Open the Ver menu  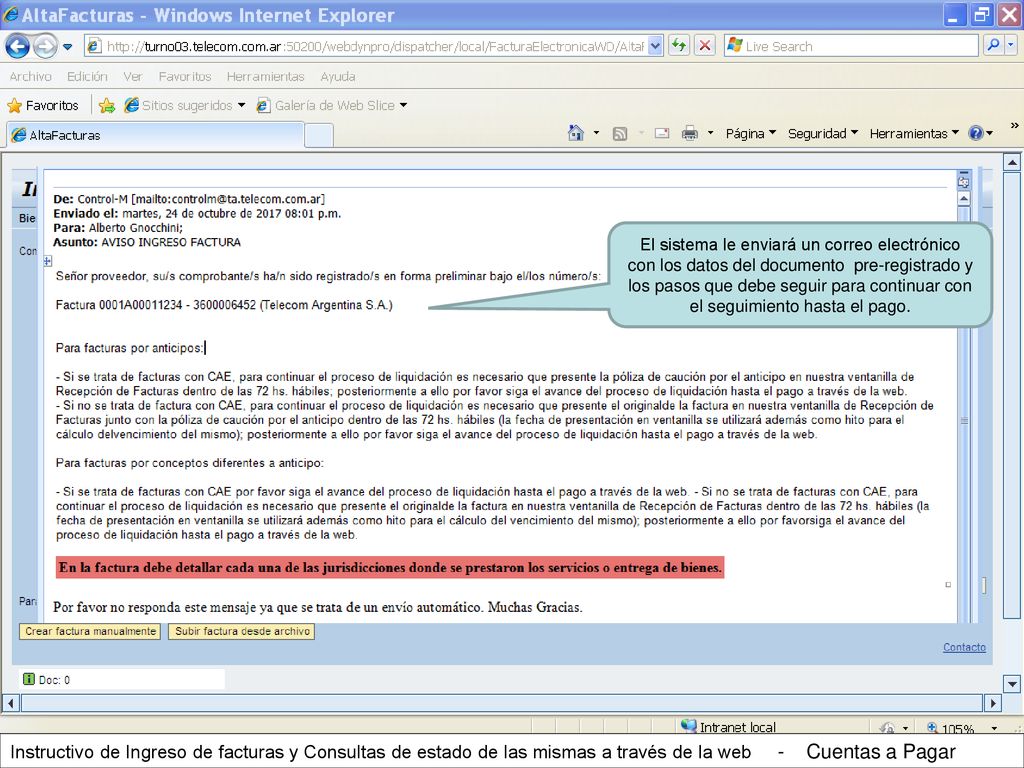point(133,76)
